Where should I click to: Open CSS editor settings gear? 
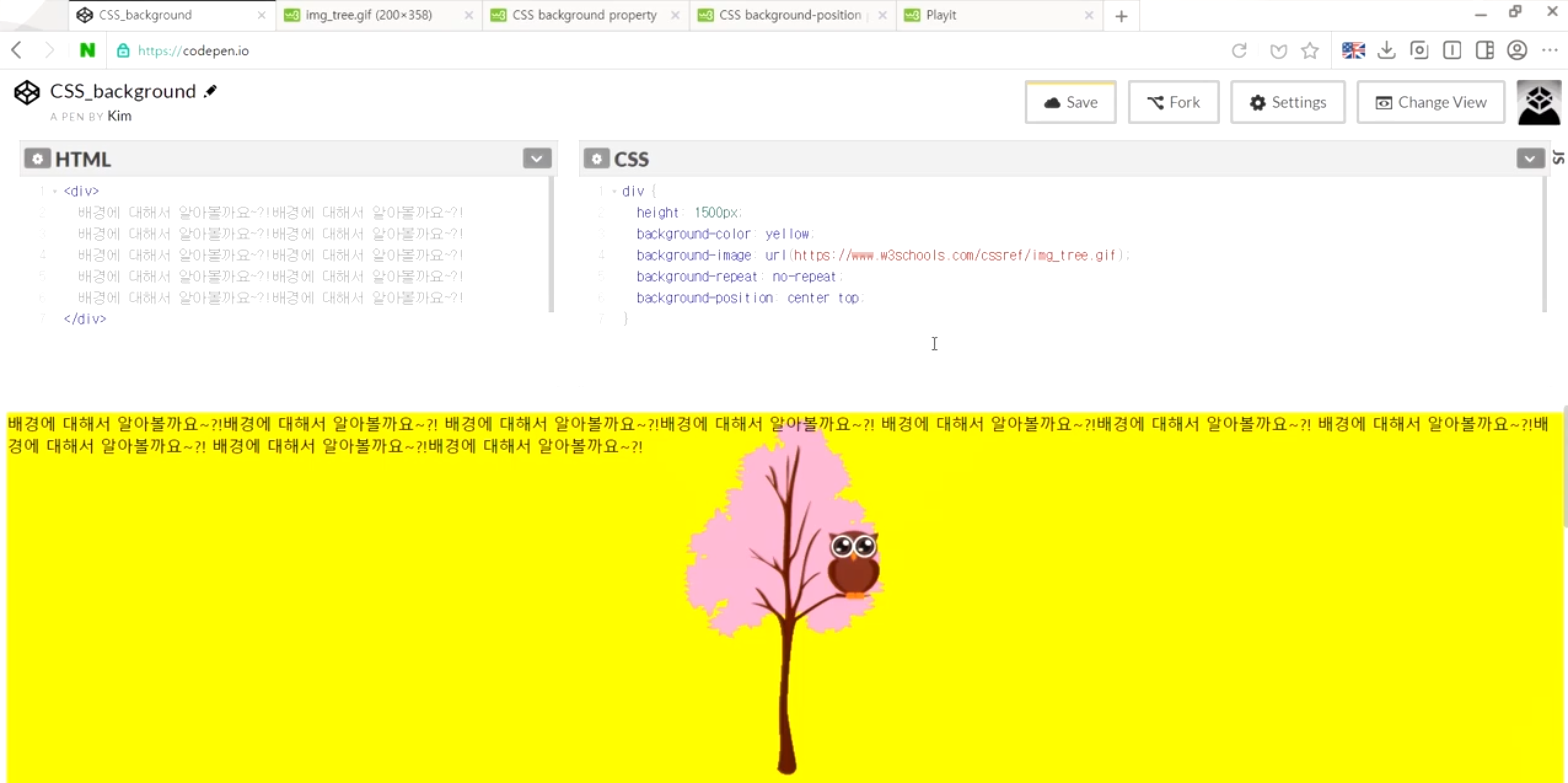point(596,159)
